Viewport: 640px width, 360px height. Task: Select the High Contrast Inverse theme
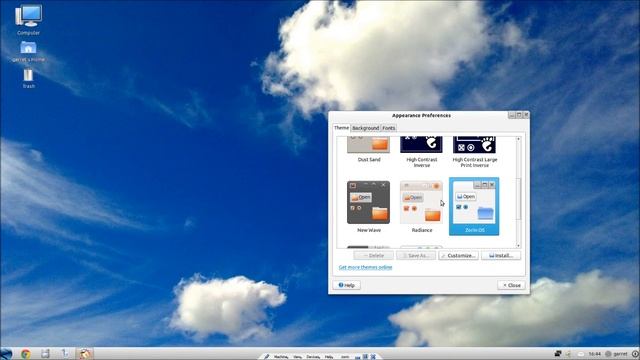pyautogui.click(x=421, y=151)
